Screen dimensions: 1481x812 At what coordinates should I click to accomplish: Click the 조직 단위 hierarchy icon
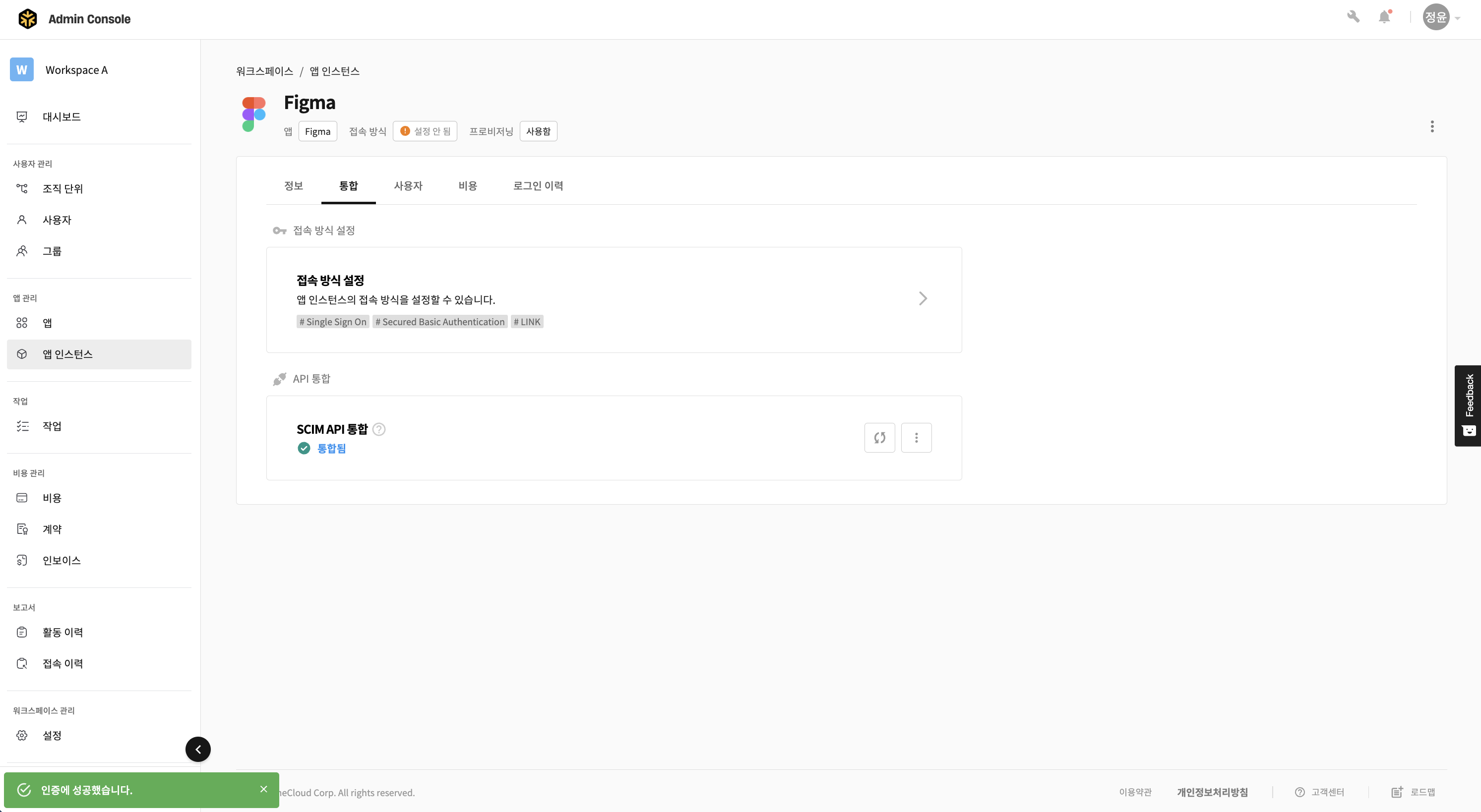pos(22,188)
